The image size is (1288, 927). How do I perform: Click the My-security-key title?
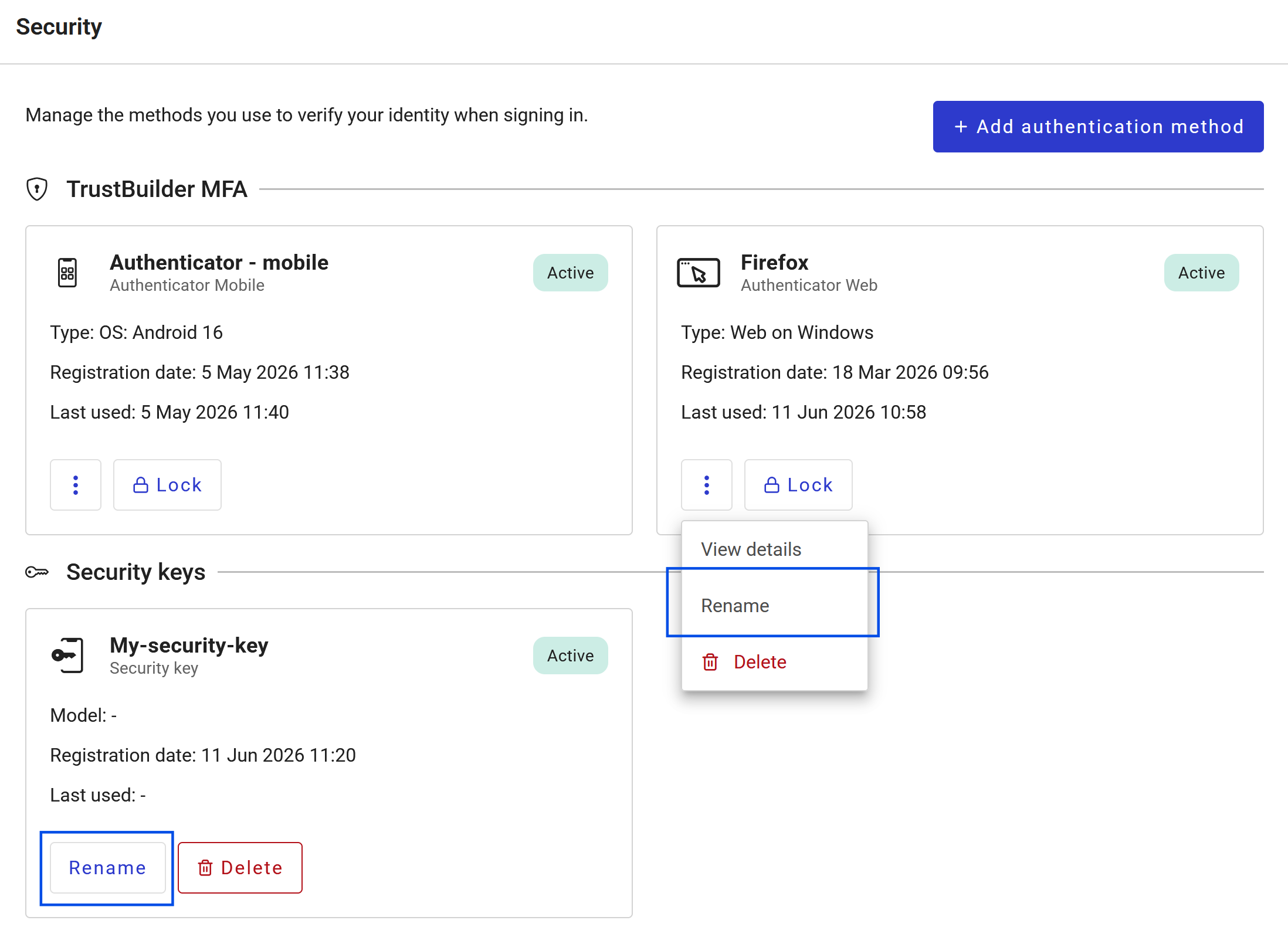pos(189,645)
